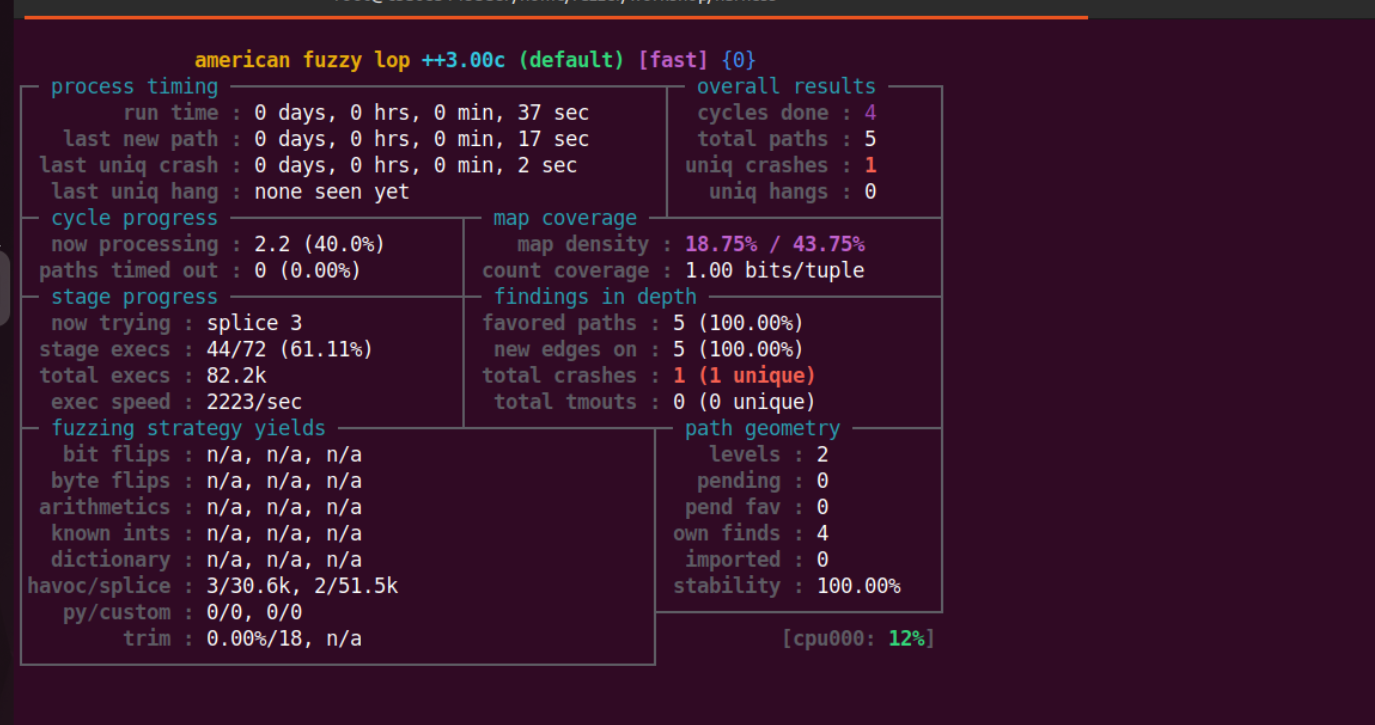This screenshot has width=1375, height=725.
Task: Click the total execs 82.2k value
Action: click(x=236, y=376)
